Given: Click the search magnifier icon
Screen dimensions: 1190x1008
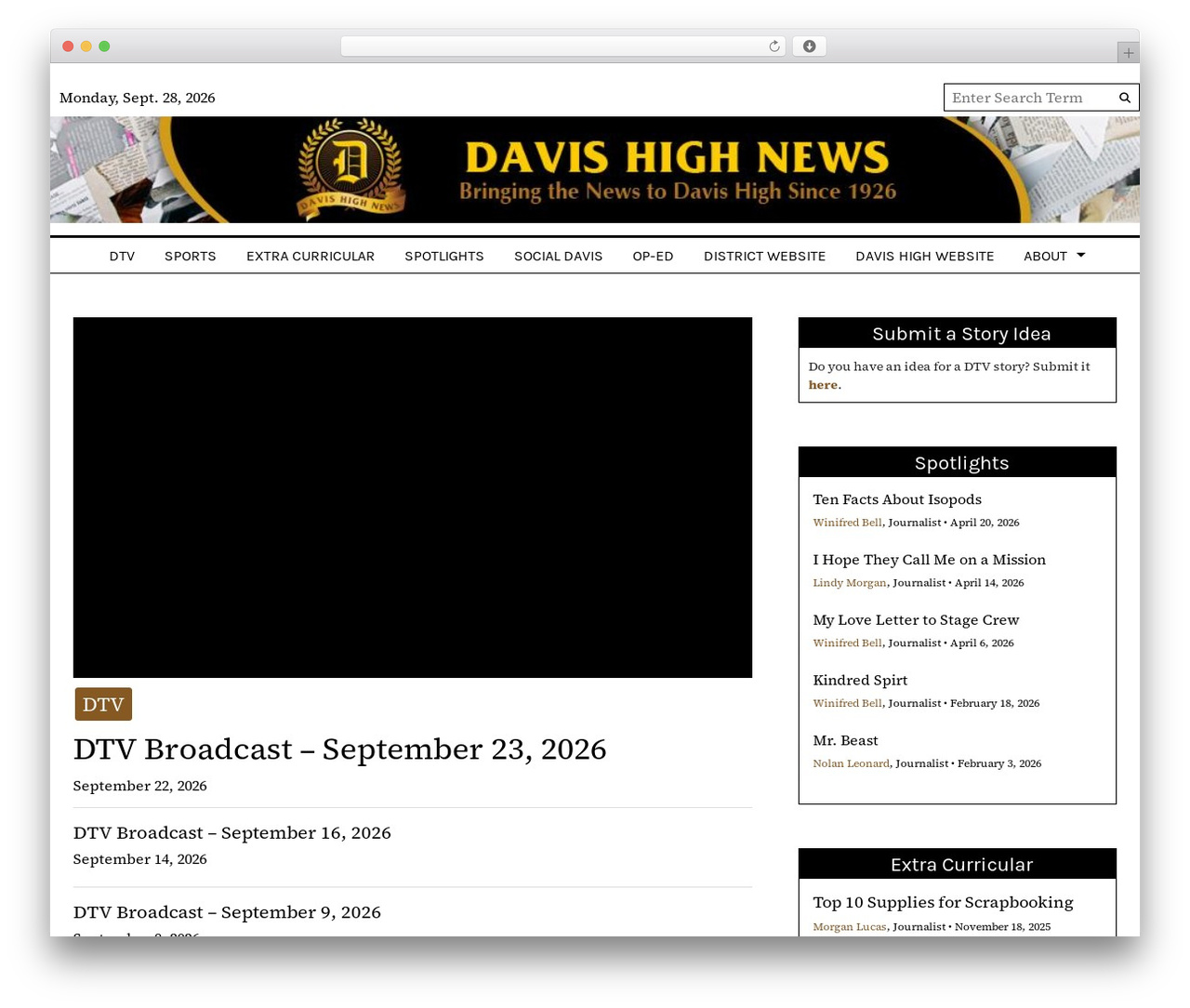Looking at the screenshot, I should coord(1124,98).
